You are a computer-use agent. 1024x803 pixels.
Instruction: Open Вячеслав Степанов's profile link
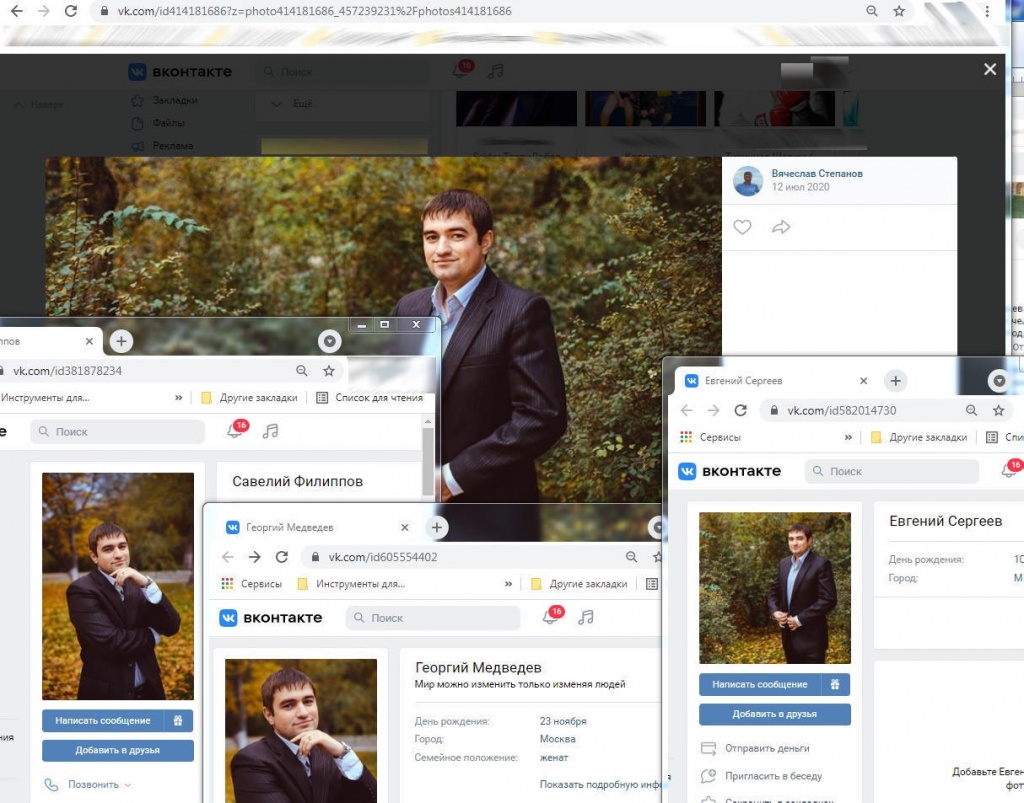tap(816, 173)
